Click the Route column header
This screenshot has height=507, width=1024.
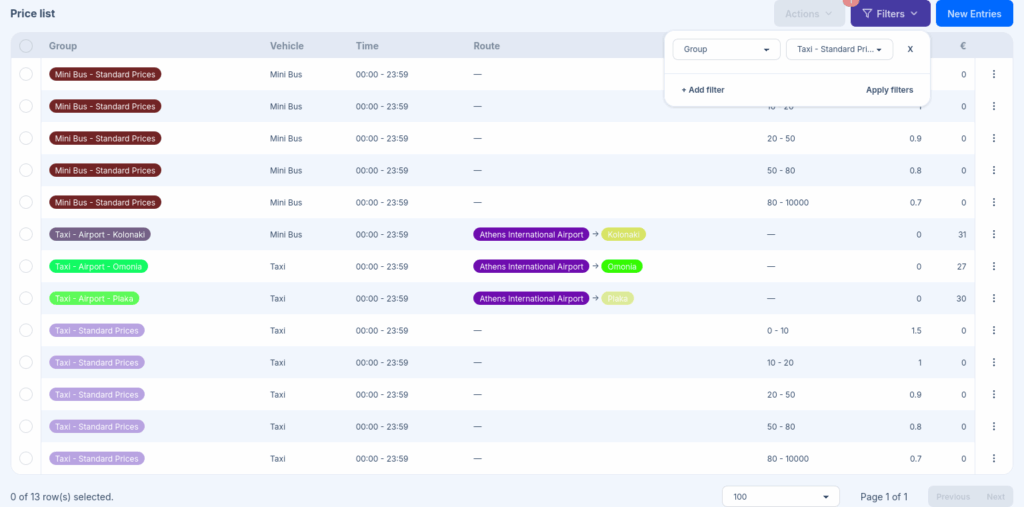tap(487, 46)
